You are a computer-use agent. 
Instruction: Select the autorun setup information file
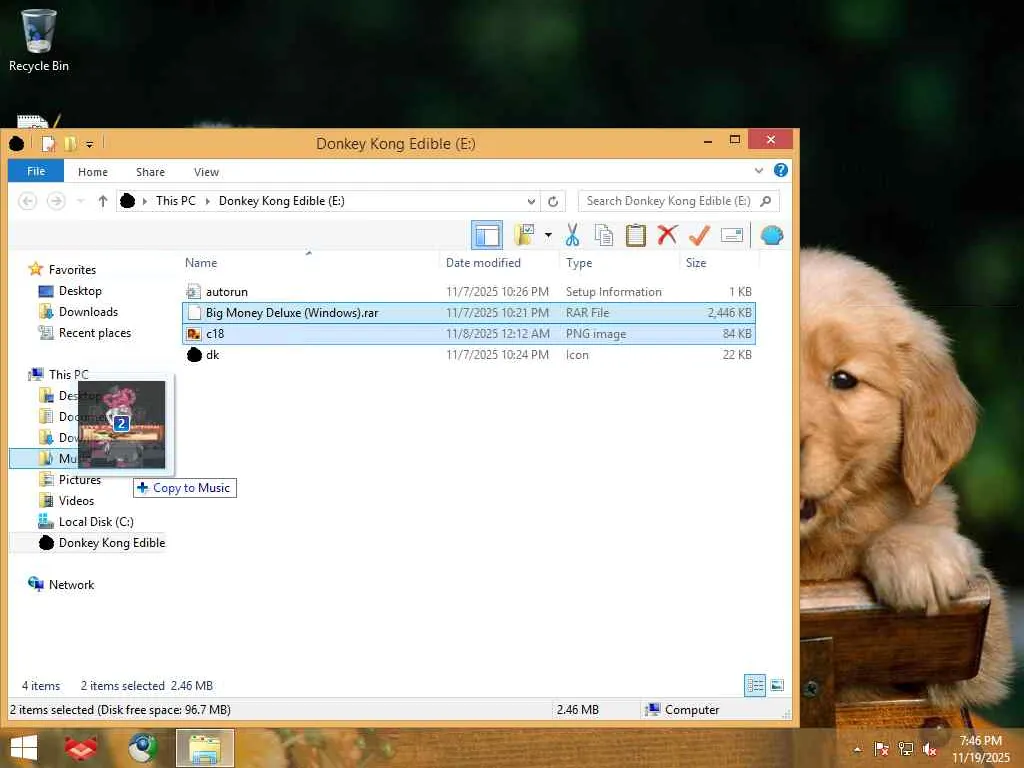pos(469,292)
